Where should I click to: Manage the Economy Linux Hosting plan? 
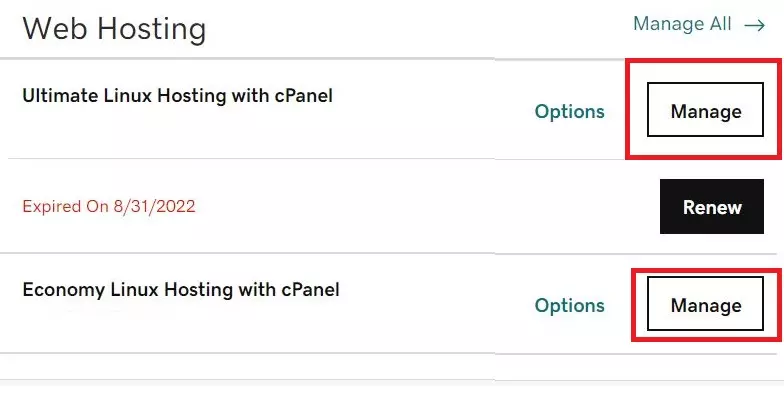pyautogui.click(x=706, y=304)
